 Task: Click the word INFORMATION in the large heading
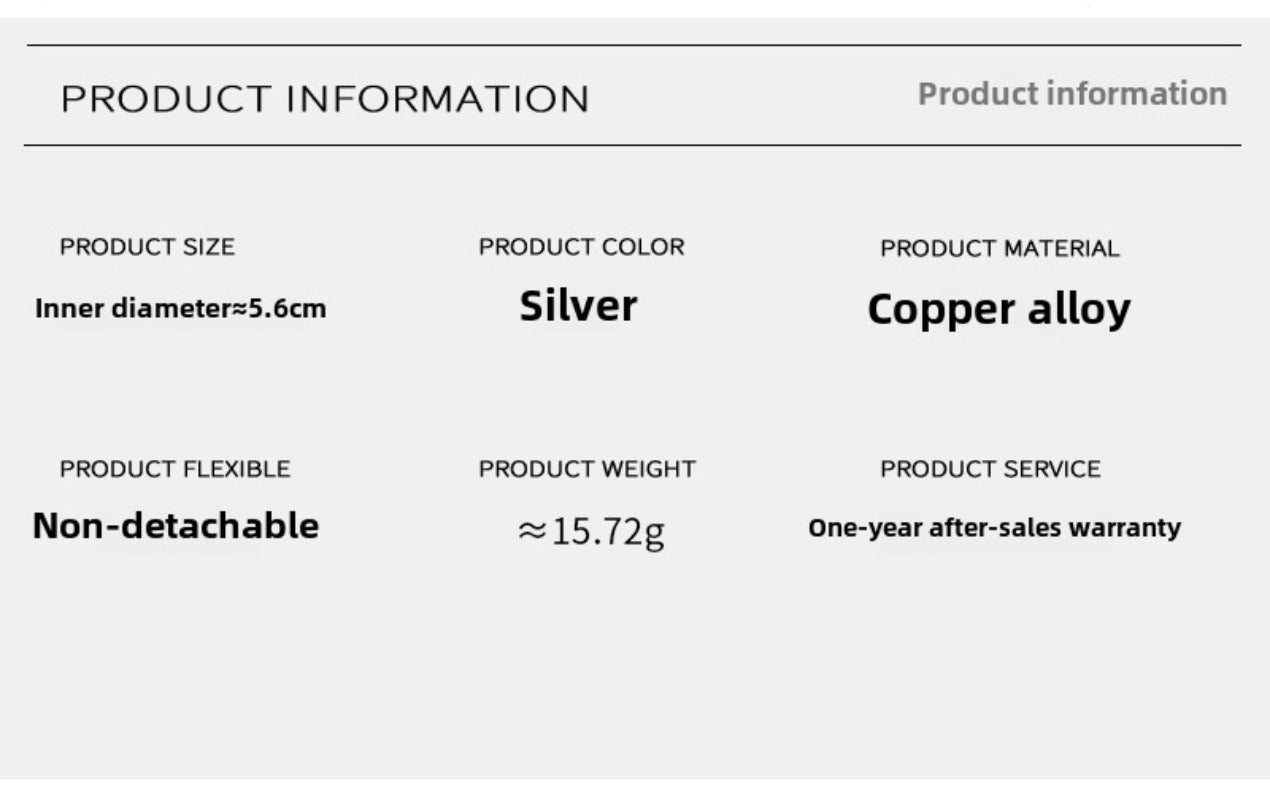pyautogui.click(x=438, y=100)
